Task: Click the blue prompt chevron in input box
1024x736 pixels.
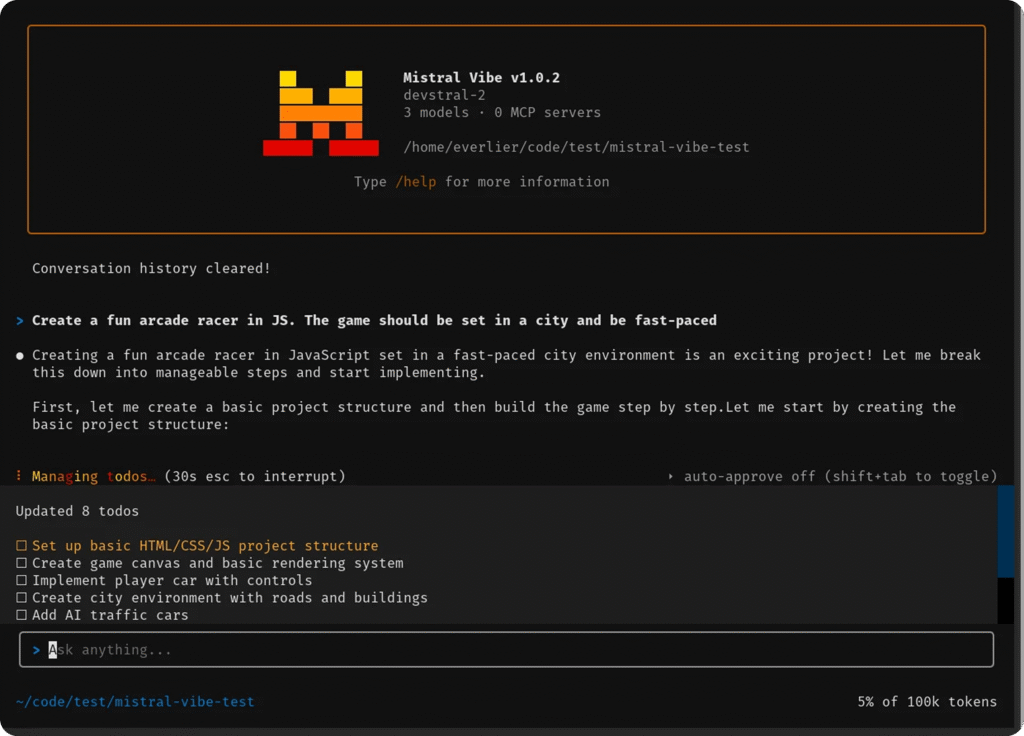Action: point(37,650)
